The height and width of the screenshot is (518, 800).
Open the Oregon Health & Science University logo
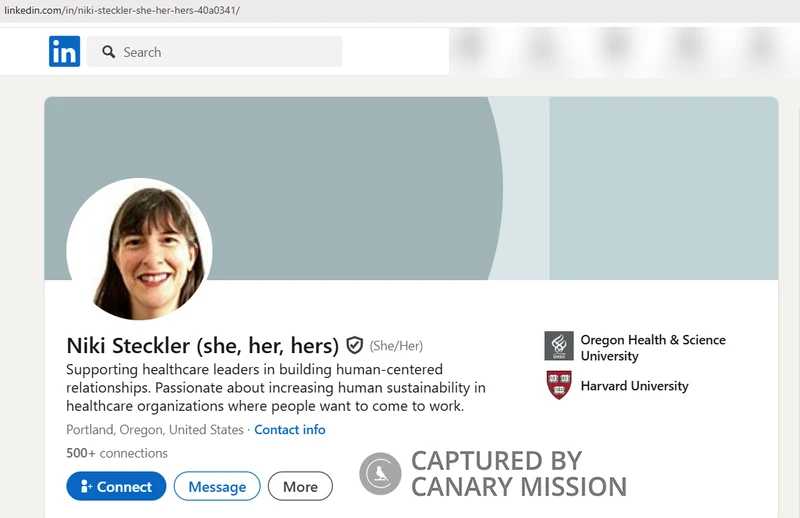[559, 346]
